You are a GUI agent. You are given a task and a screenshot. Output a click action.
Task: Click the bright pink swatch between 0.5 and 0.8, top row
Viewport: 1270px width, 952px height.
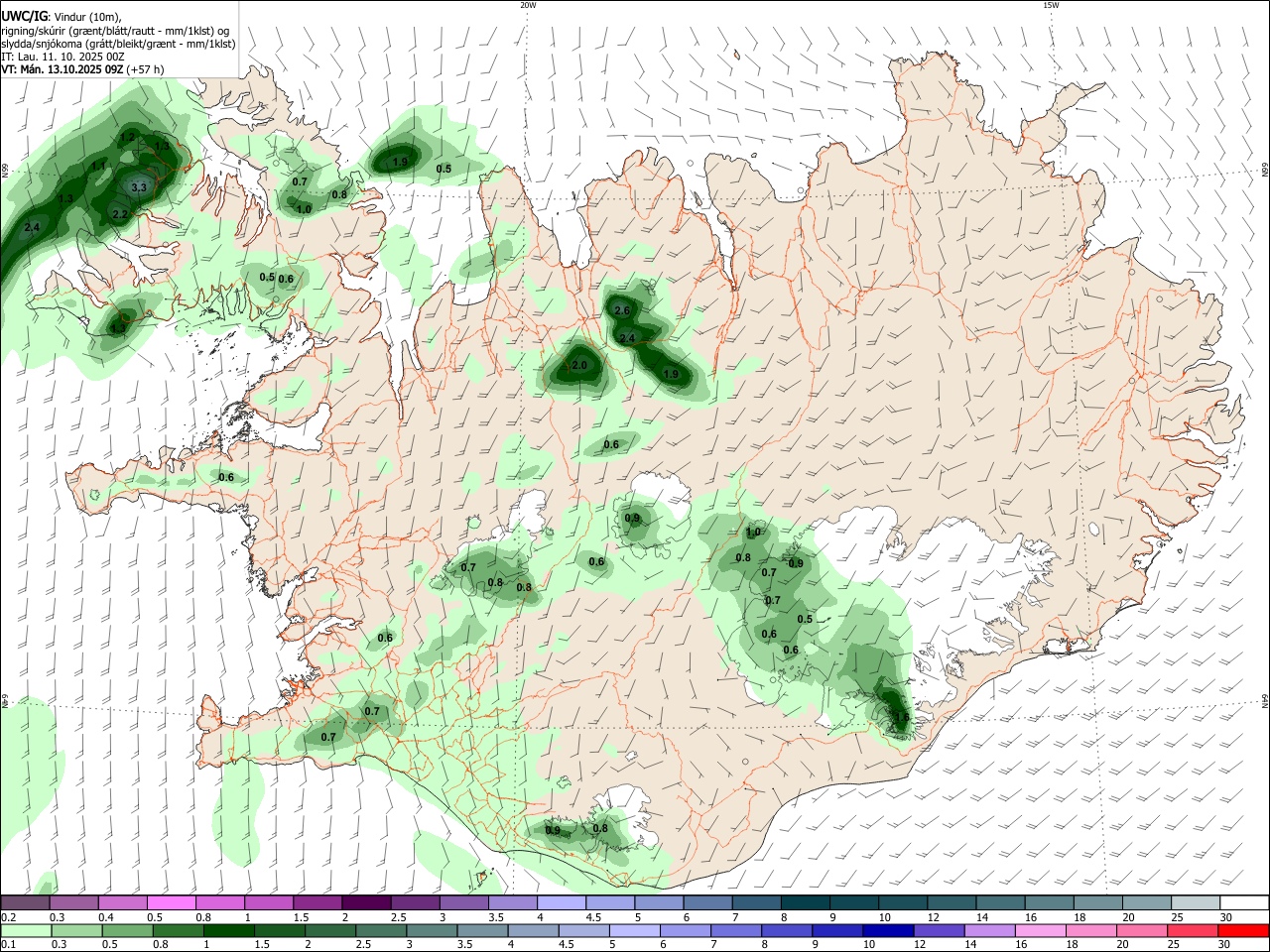171,902
